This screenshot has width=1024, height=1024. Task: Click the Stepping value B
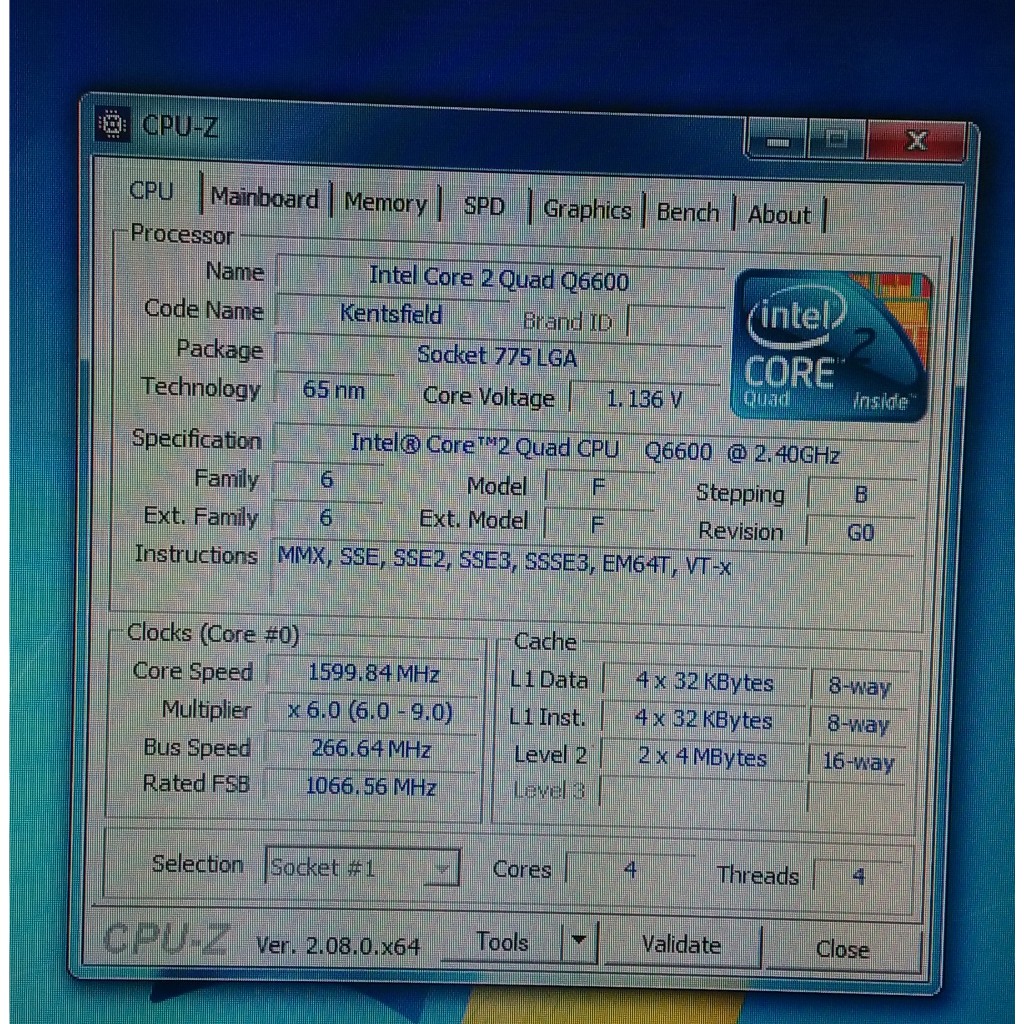coord(861,495)
